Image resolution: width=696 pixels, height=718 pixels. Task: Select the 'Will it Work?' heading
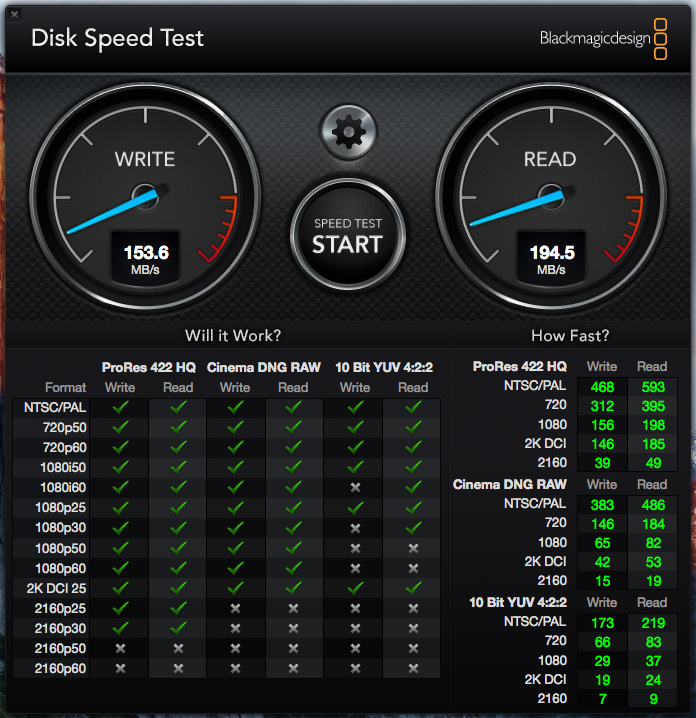[x=233, y=336]
